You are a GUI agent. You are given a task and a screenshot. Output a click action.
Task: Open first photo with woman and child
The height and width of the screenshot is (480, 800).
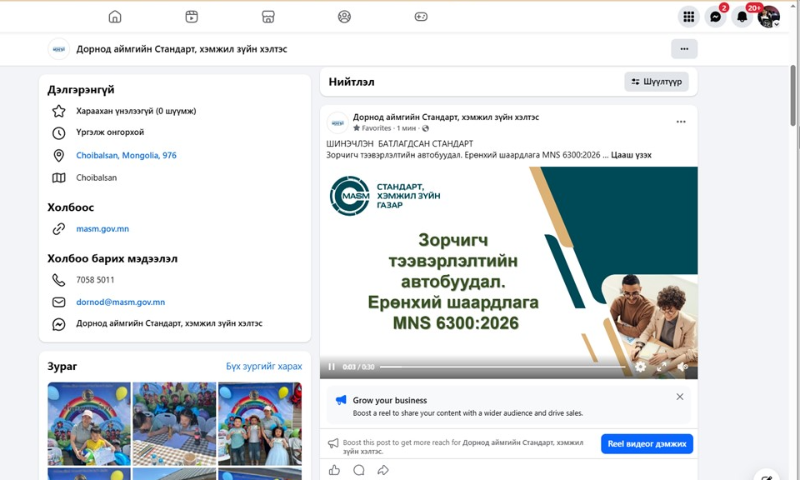(89, 424)
